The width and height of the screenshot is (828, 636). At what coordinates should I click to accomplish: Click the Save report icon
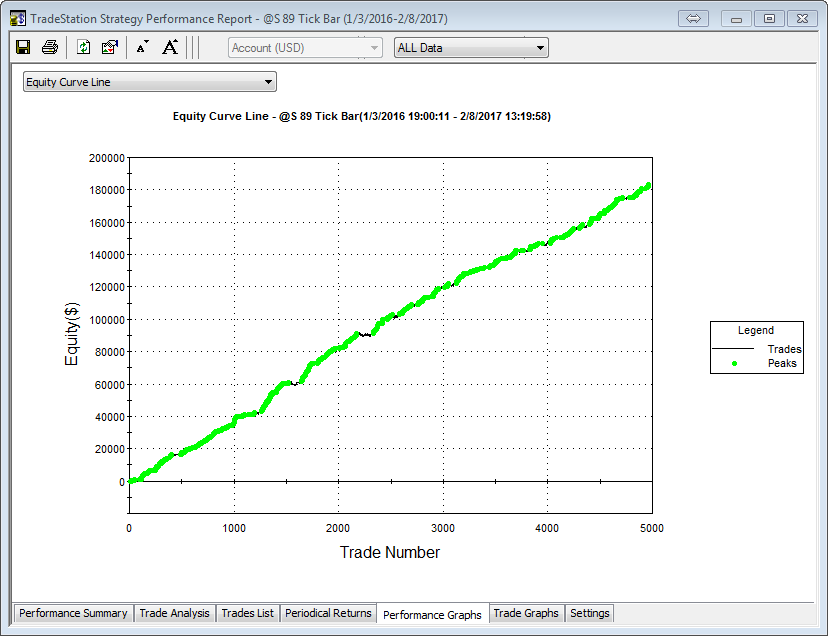point(23,47)
